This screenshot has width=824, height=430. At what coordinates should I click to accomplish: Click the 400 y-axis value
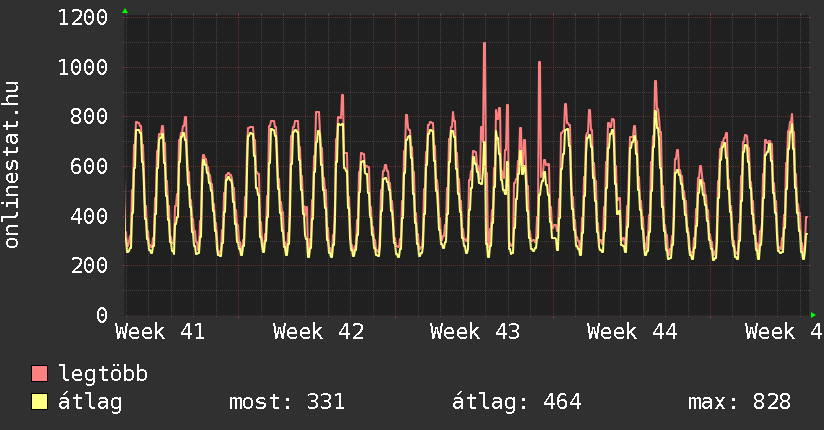(x=89, y=216)
